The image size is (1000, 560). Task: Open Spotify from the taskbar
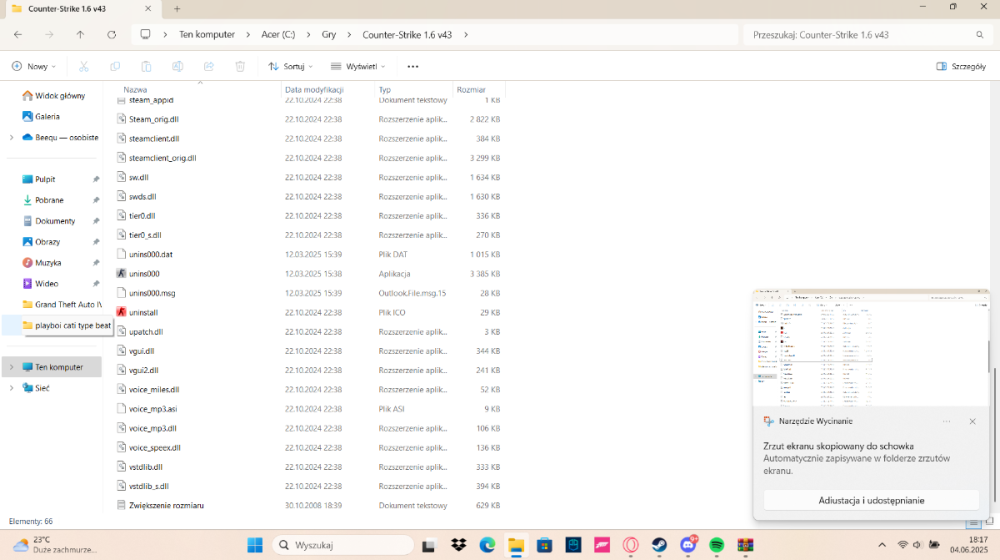717,545
